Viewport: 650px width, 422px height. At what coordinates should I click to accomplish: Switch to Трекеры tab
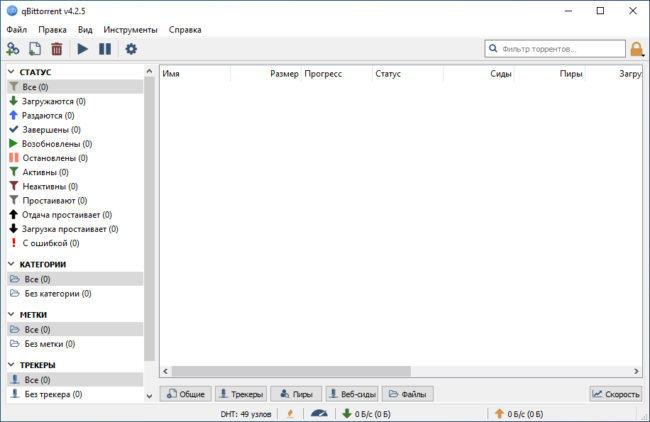pyautogui.click(x=241, y=394)
